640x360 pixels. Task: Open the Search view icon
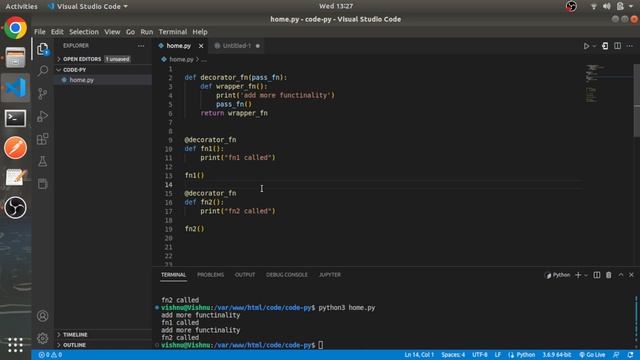(42, 71)
